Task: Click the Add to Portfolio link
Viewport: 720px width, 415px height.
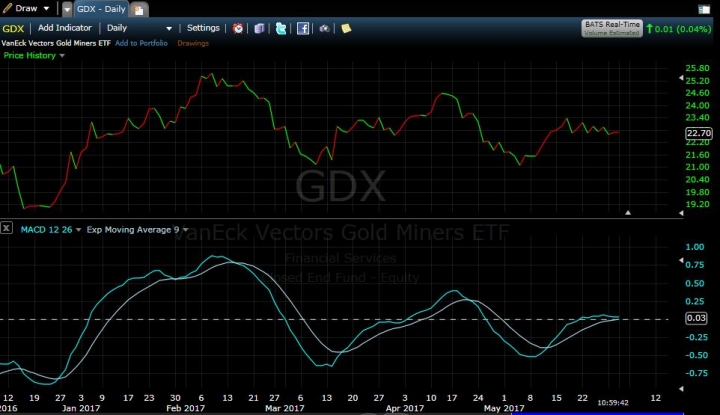Action: tap(141, 43)
